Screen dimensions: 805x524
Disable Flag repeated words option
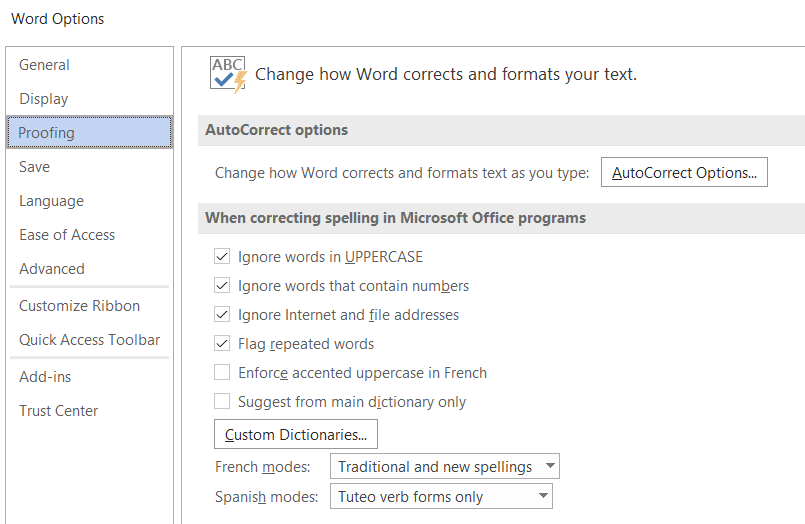(x=222, y=344)
